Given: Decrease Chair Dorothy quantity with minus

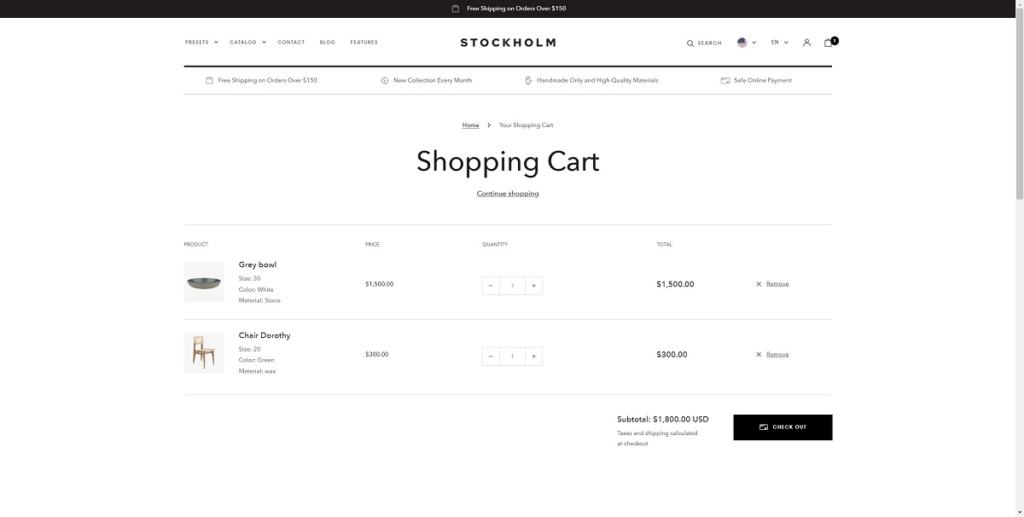Looking at the screenshot, I should (x=491, y=356).
